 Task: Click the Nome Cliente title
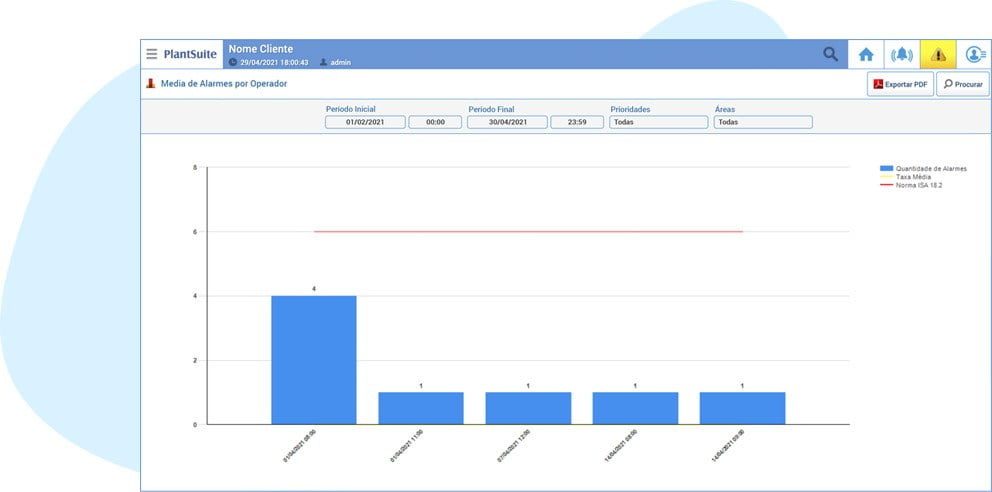tap(261, 49)
